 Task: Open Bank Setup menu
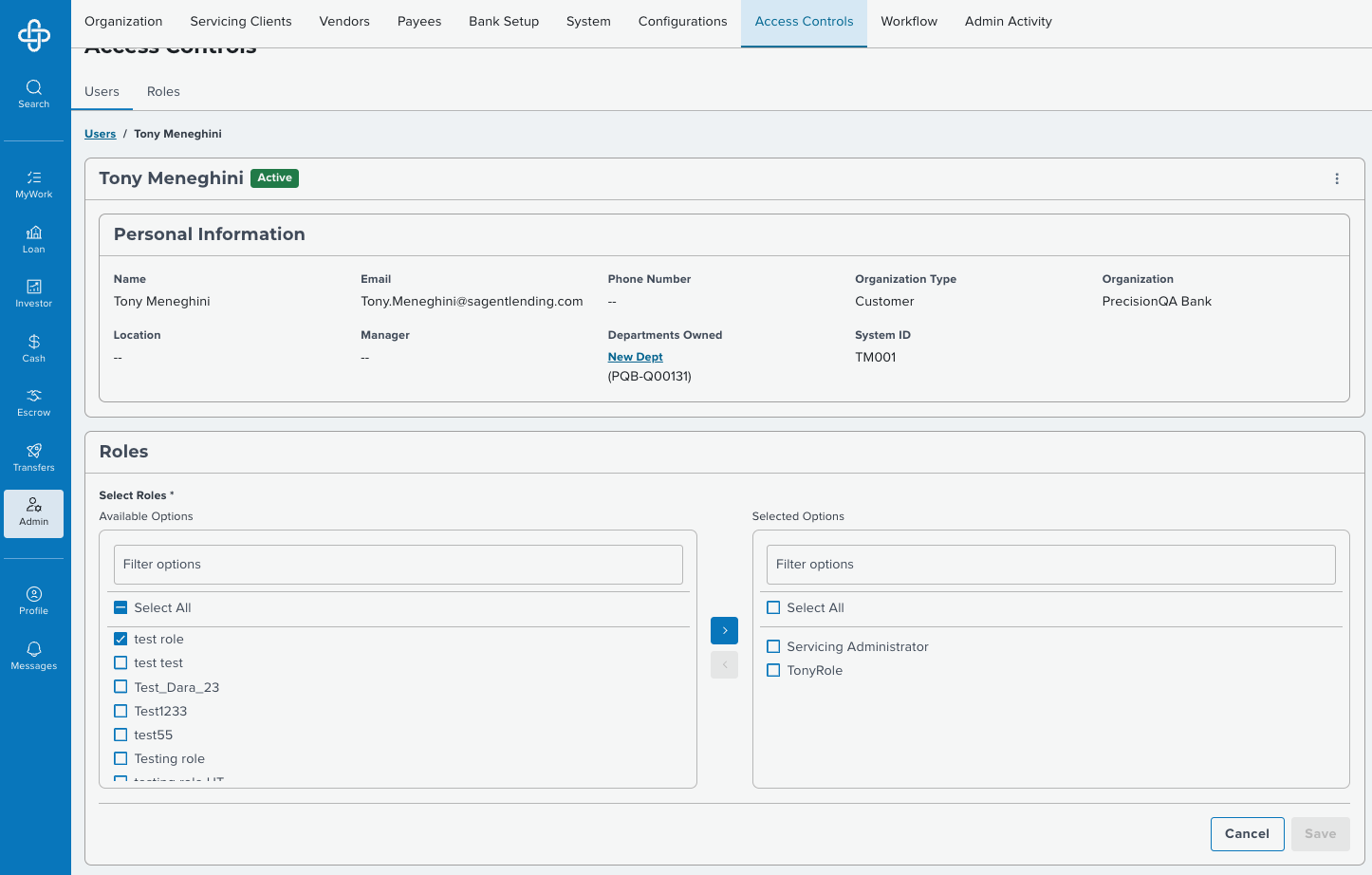(x=504, y=21)
